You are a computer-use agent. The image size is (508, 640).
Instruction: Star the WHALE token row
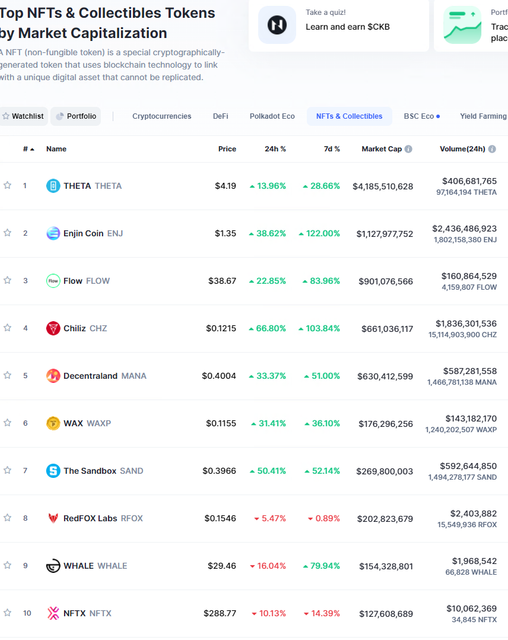tap(7, 565)
